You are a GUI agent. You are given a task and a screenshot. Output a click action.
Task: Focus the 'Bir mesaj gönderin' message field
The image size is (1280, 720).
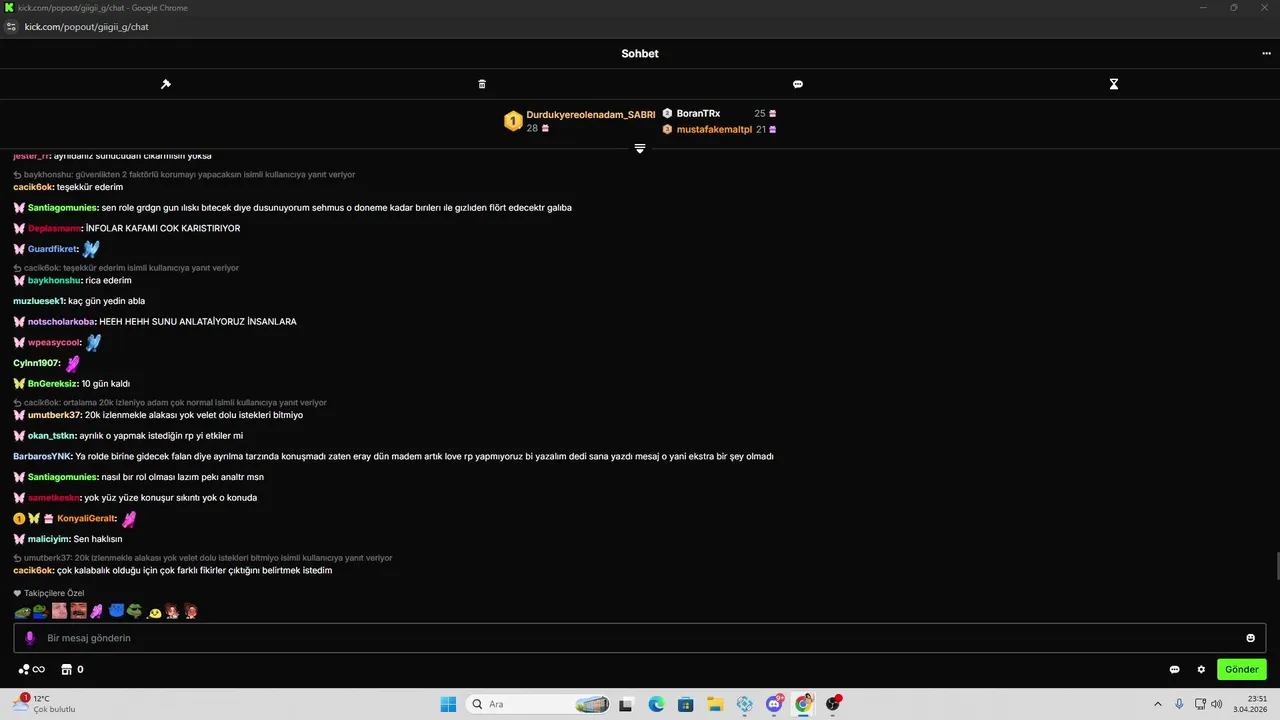coord(640,638)
